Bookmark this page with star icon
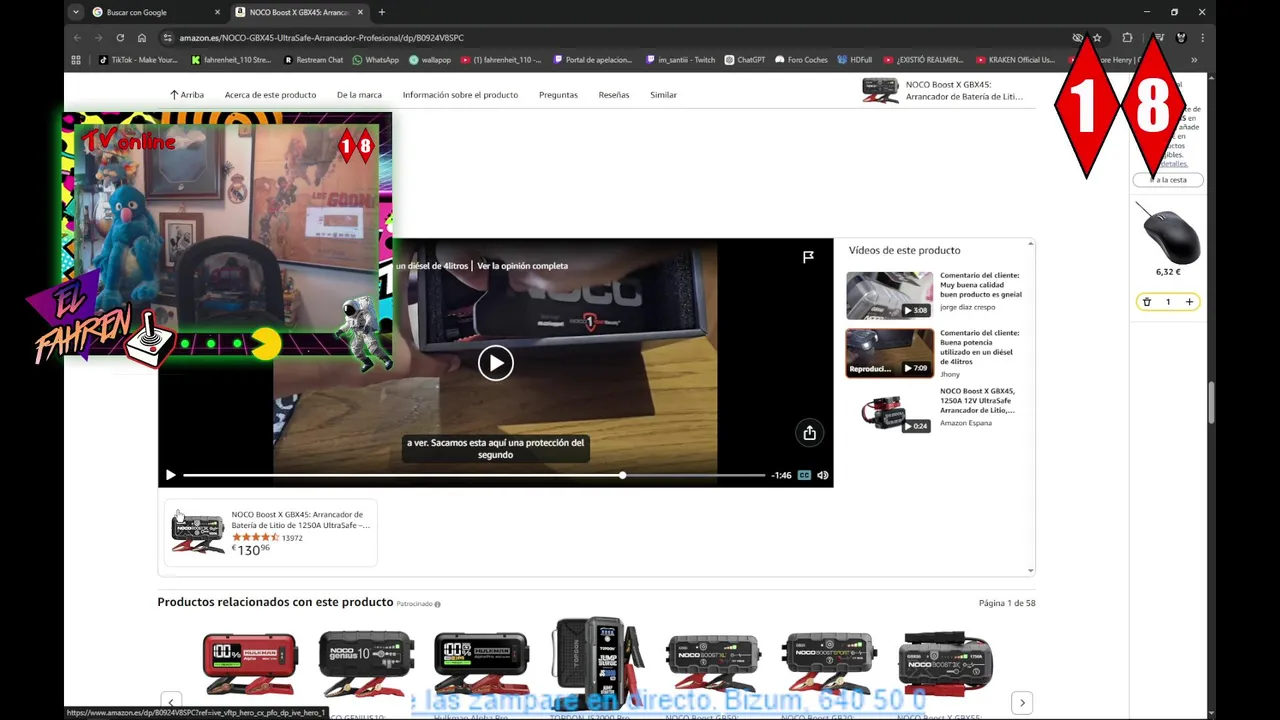 tap(1097, 38)
